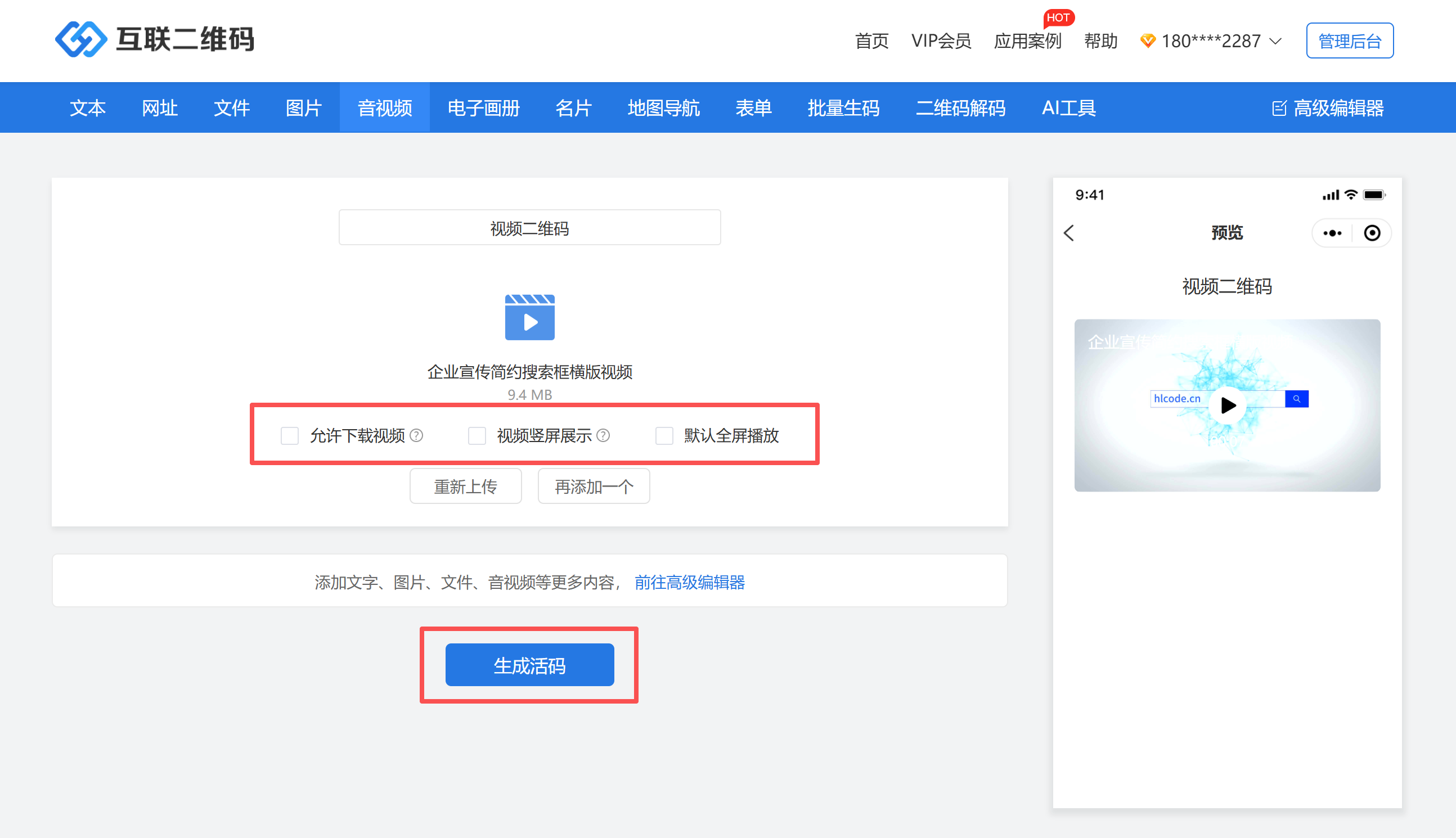
Task: Check the 视频竖屏展示 option
Action: [477, 436]
